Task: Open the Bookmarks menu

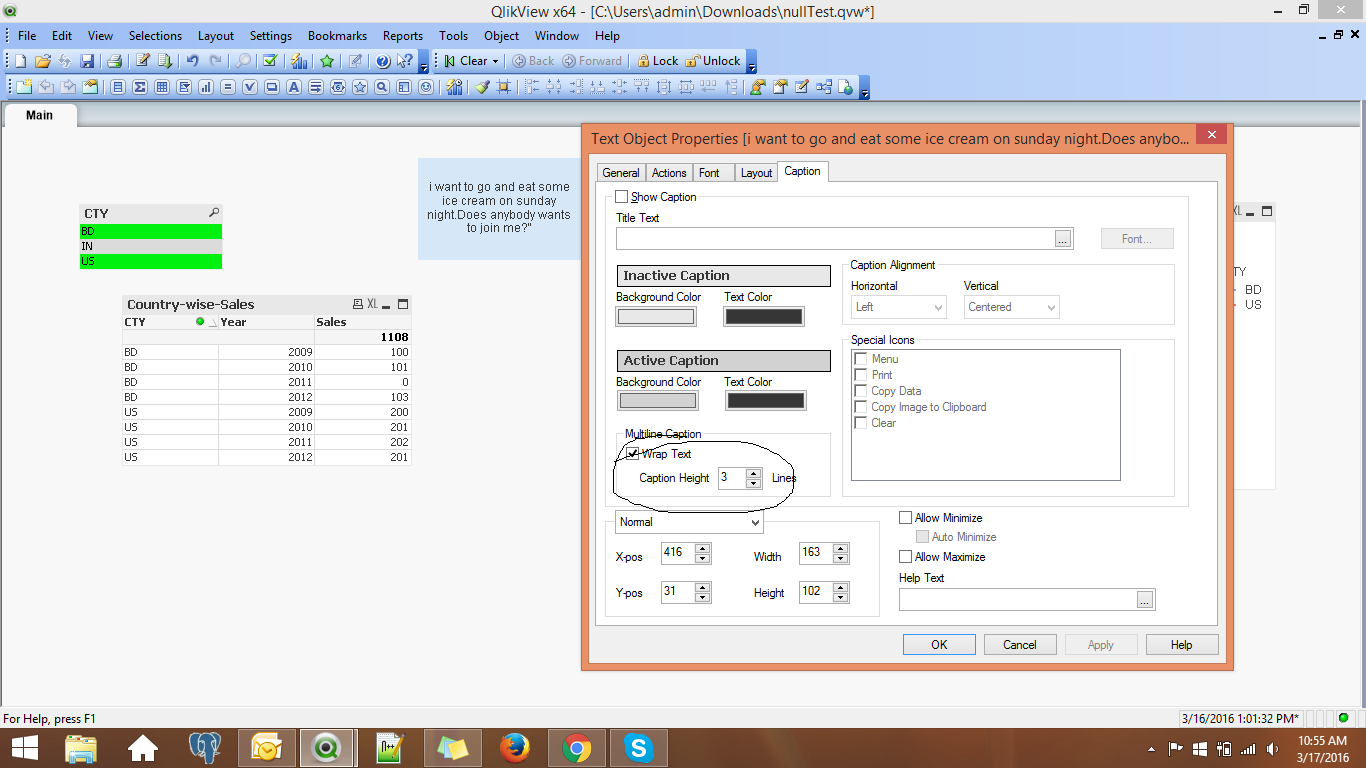Action: pos(337,36)
